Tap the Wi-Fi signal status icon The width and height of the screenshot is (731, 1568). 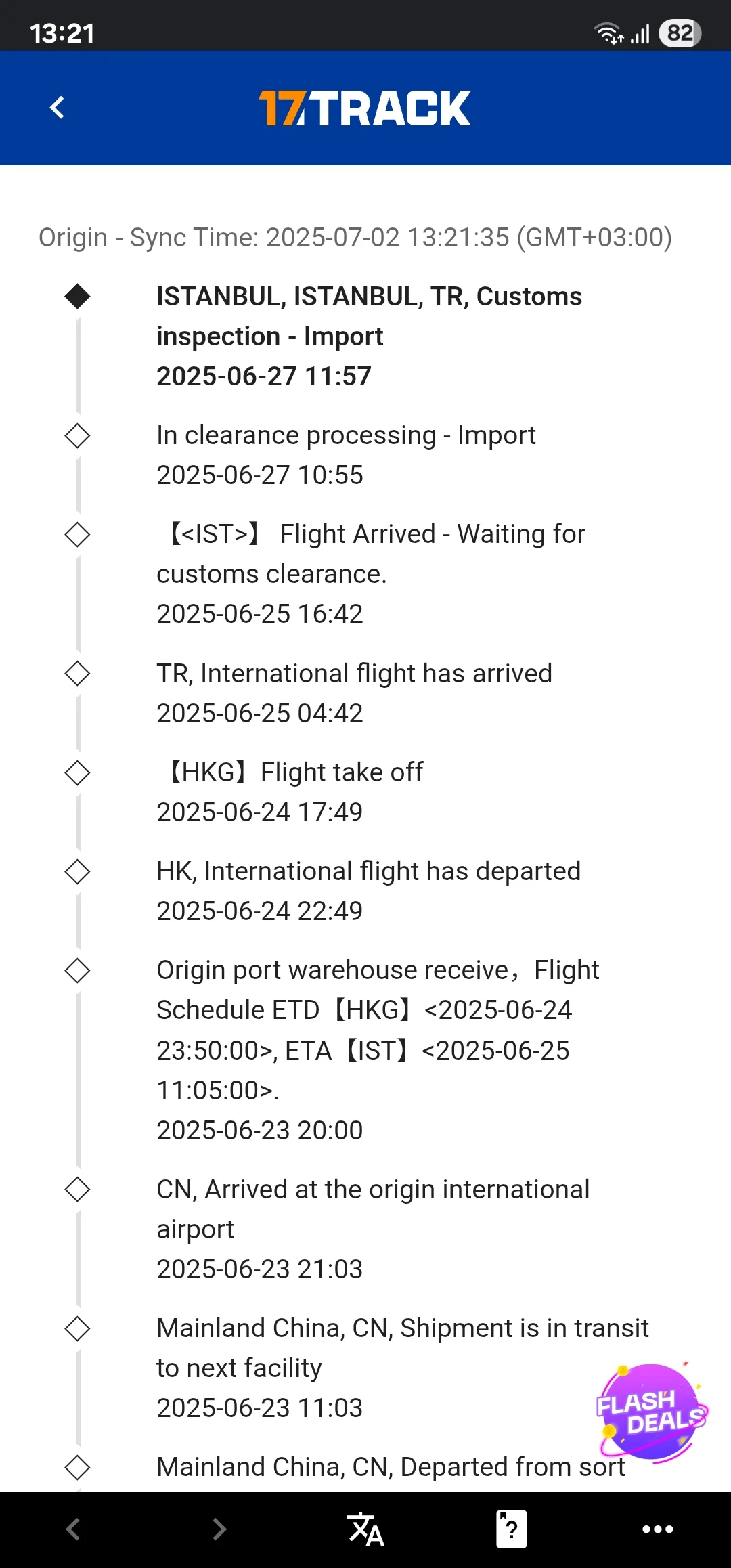[608, 33]
